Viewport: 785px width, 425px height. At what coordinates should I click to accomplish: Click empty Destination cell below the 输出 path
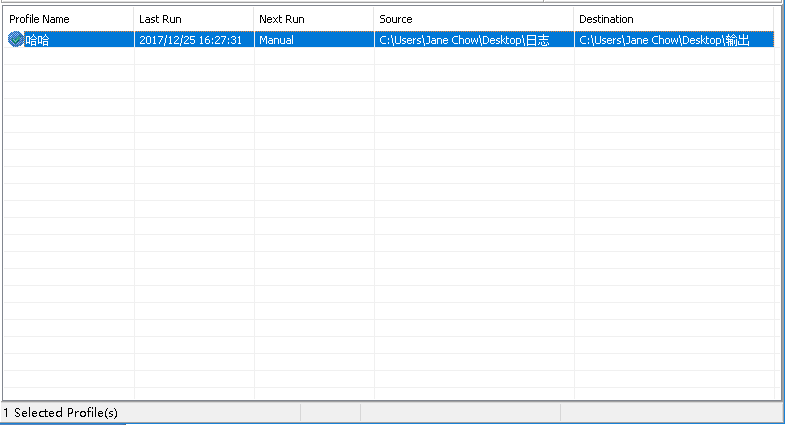(674, 57)
